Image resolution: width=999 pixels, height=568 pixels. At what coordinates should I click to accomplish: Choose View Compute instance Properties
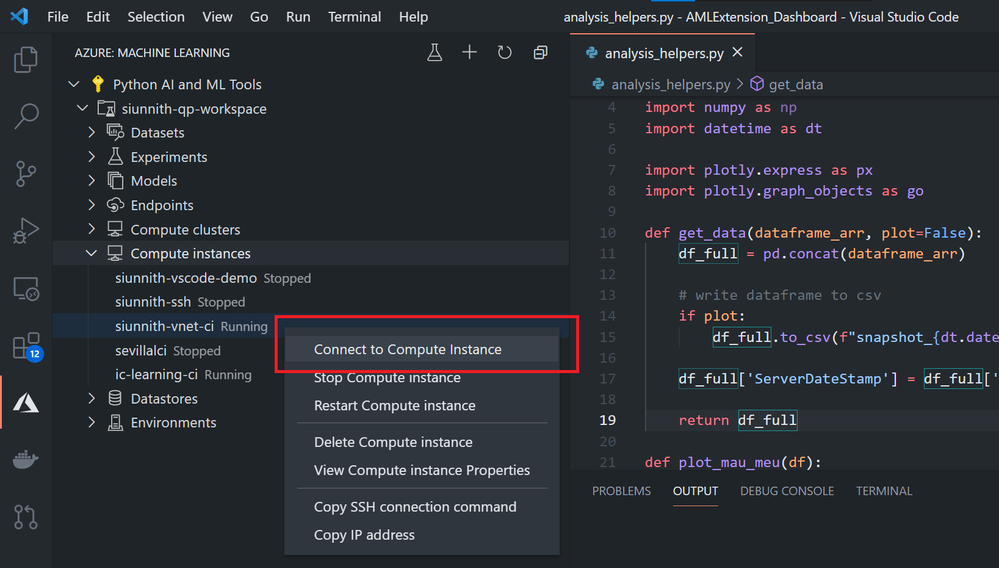pos(422,470)
